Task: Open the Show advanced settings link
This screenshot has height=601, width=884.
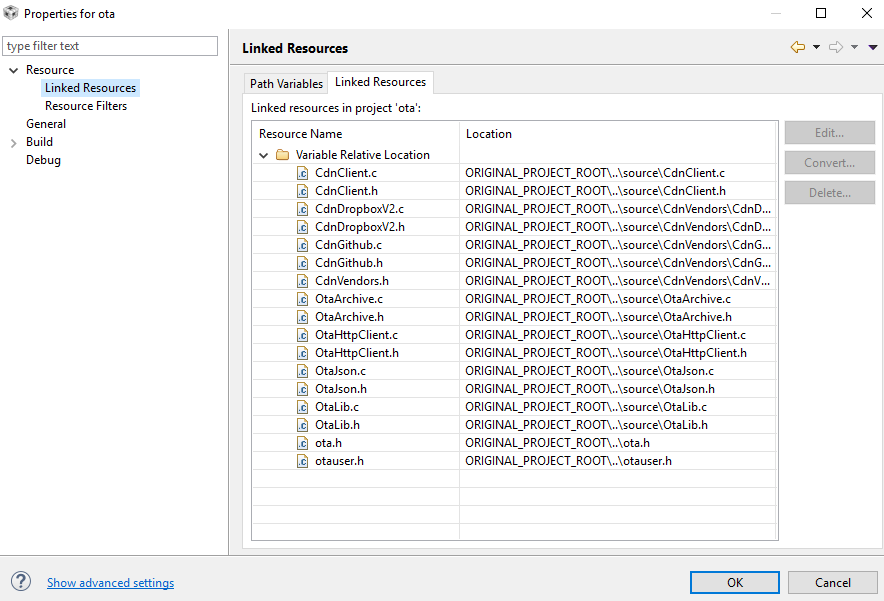Action: click(x=110, y=583)
